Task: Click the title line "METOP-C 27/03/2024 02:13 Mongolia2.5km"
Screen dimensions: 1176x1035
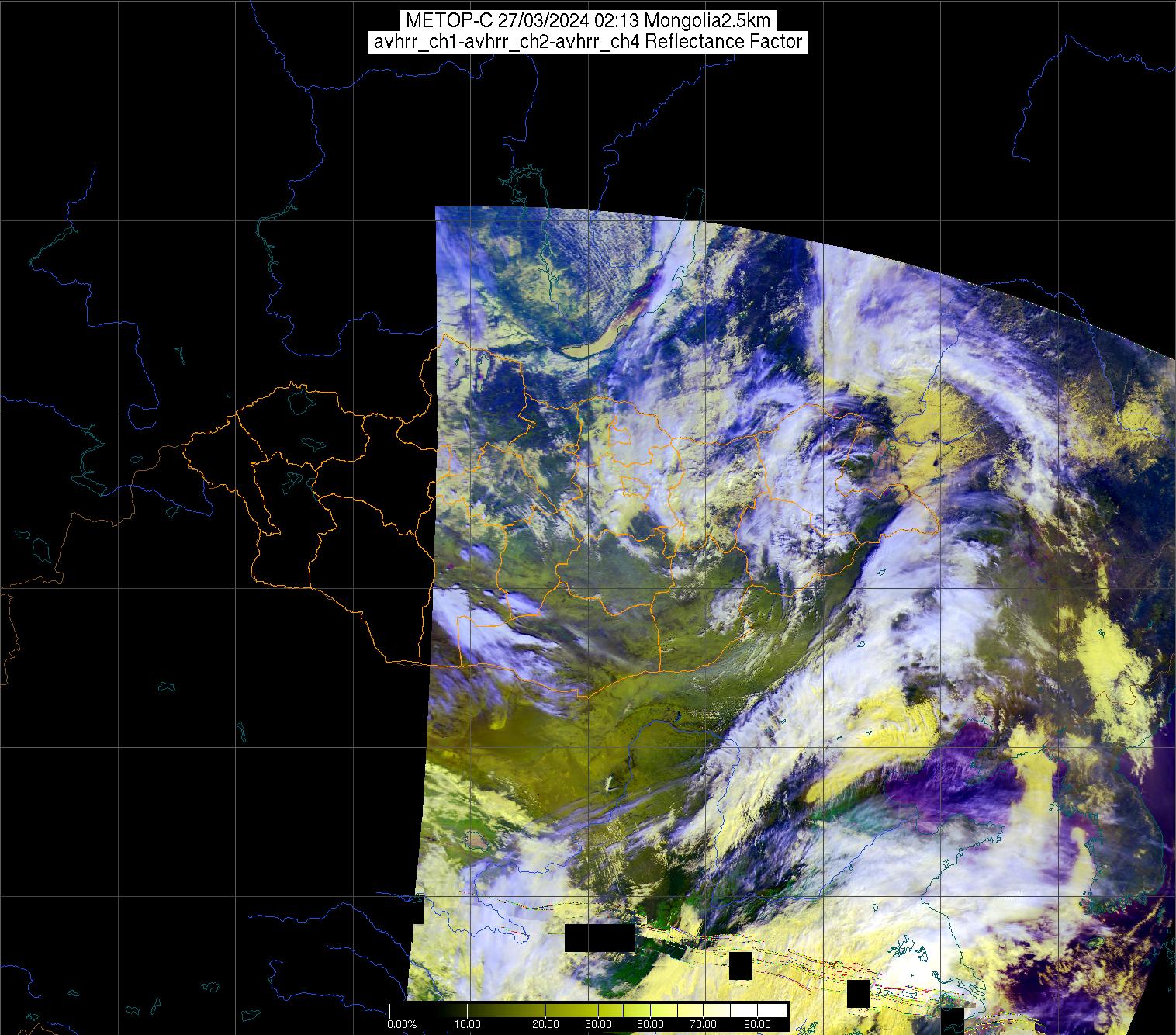Action: pos(587,21)
